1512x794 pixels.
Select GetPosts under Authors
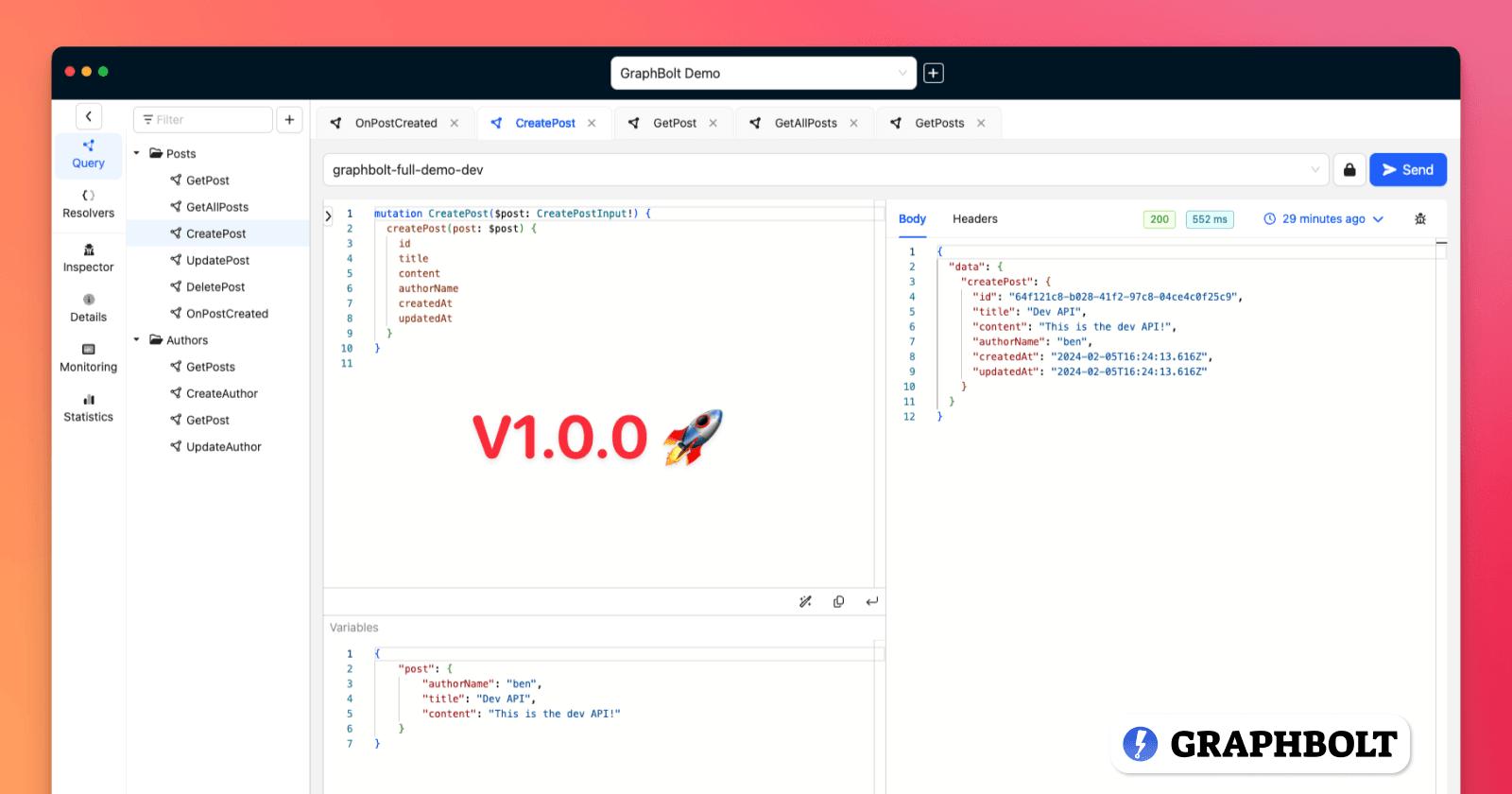pyautogui.click(x=211, y=367)
